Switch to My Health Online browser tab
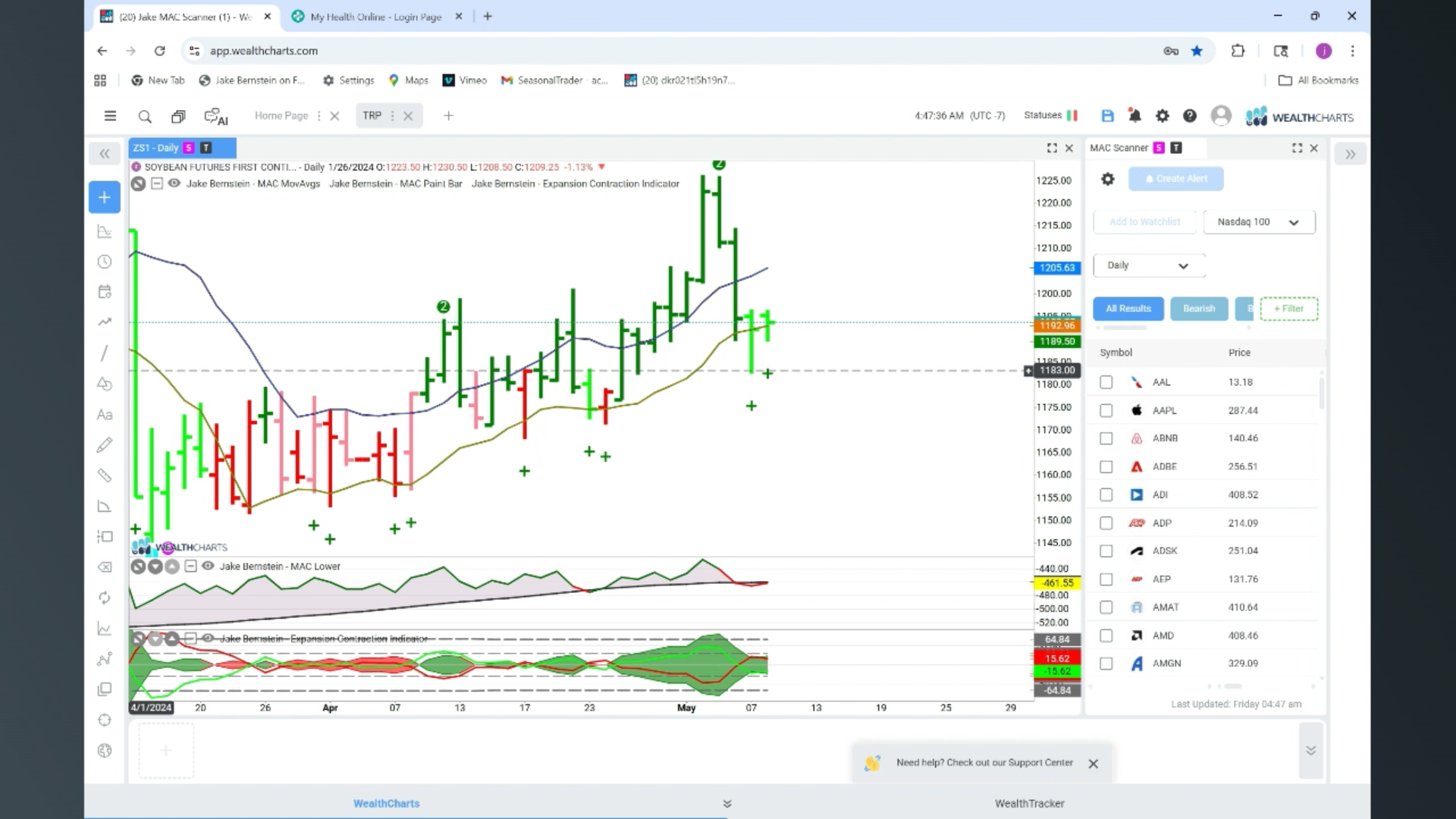 coord(377,17)
